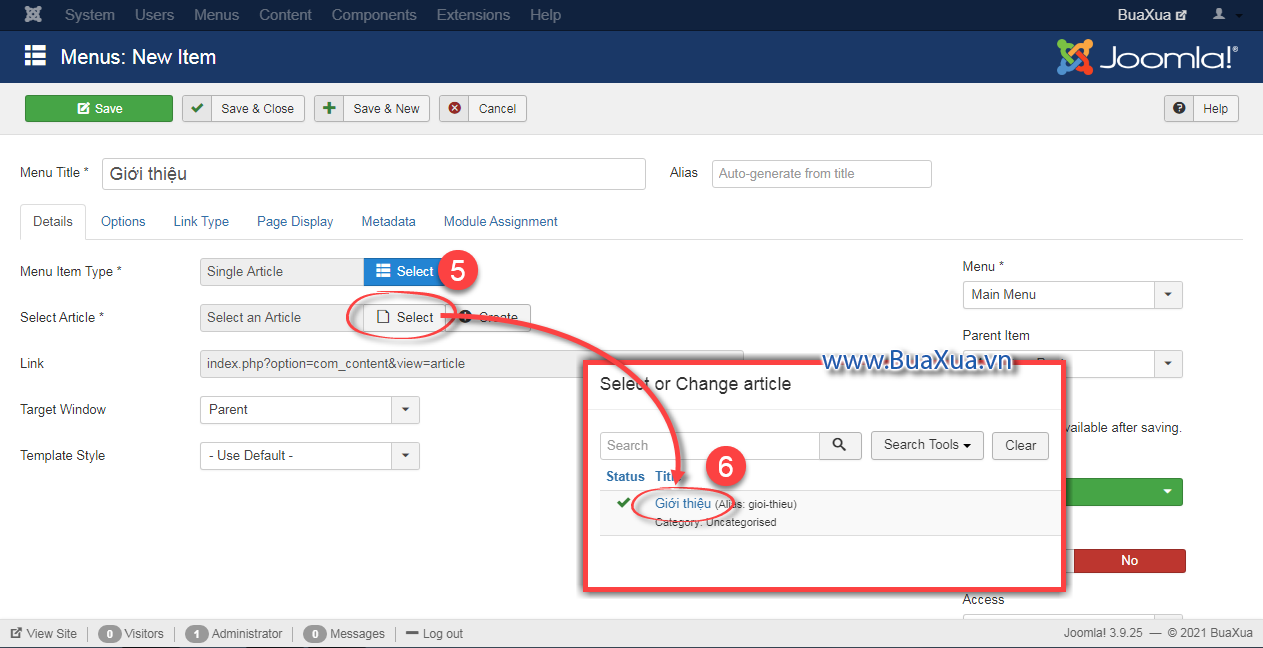The image size is (1263, 648).
Task: Click Messages in status bar
Action: (x=344, y=633)
